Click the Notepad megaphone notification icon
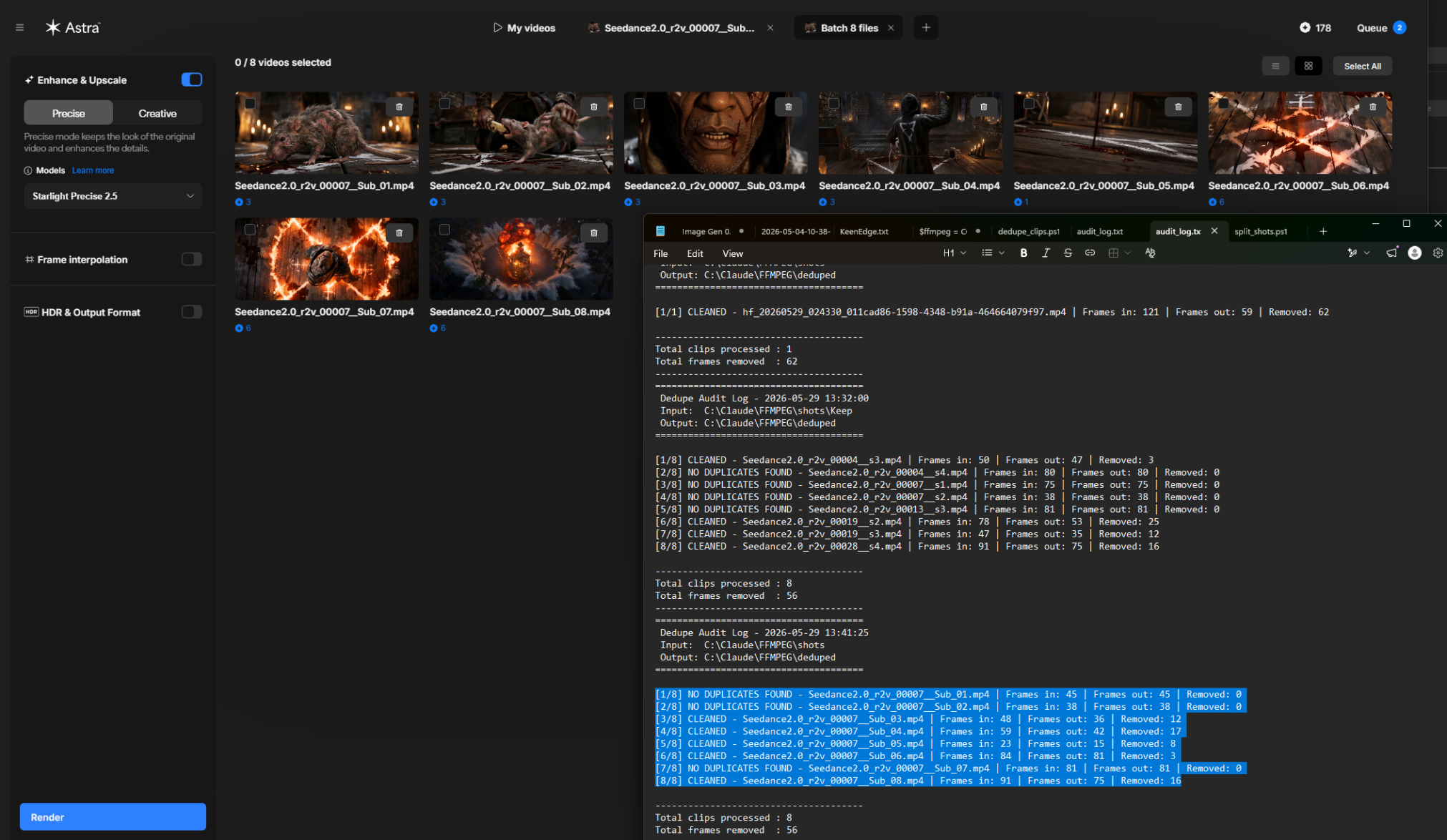 tap(1391, 253)
